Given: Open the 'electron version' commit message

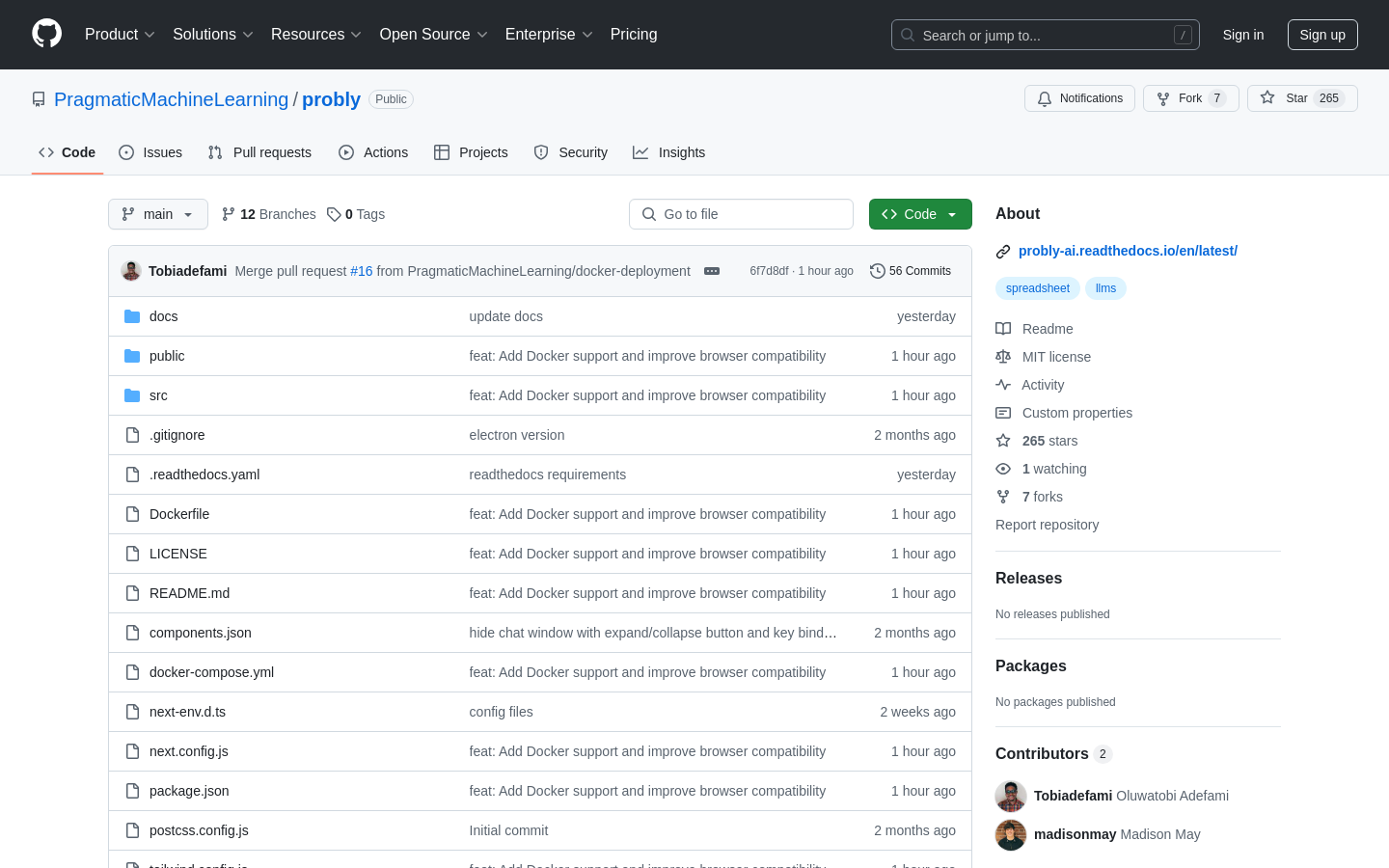Looking at the screenshot, I should click(x=517, y=435).
